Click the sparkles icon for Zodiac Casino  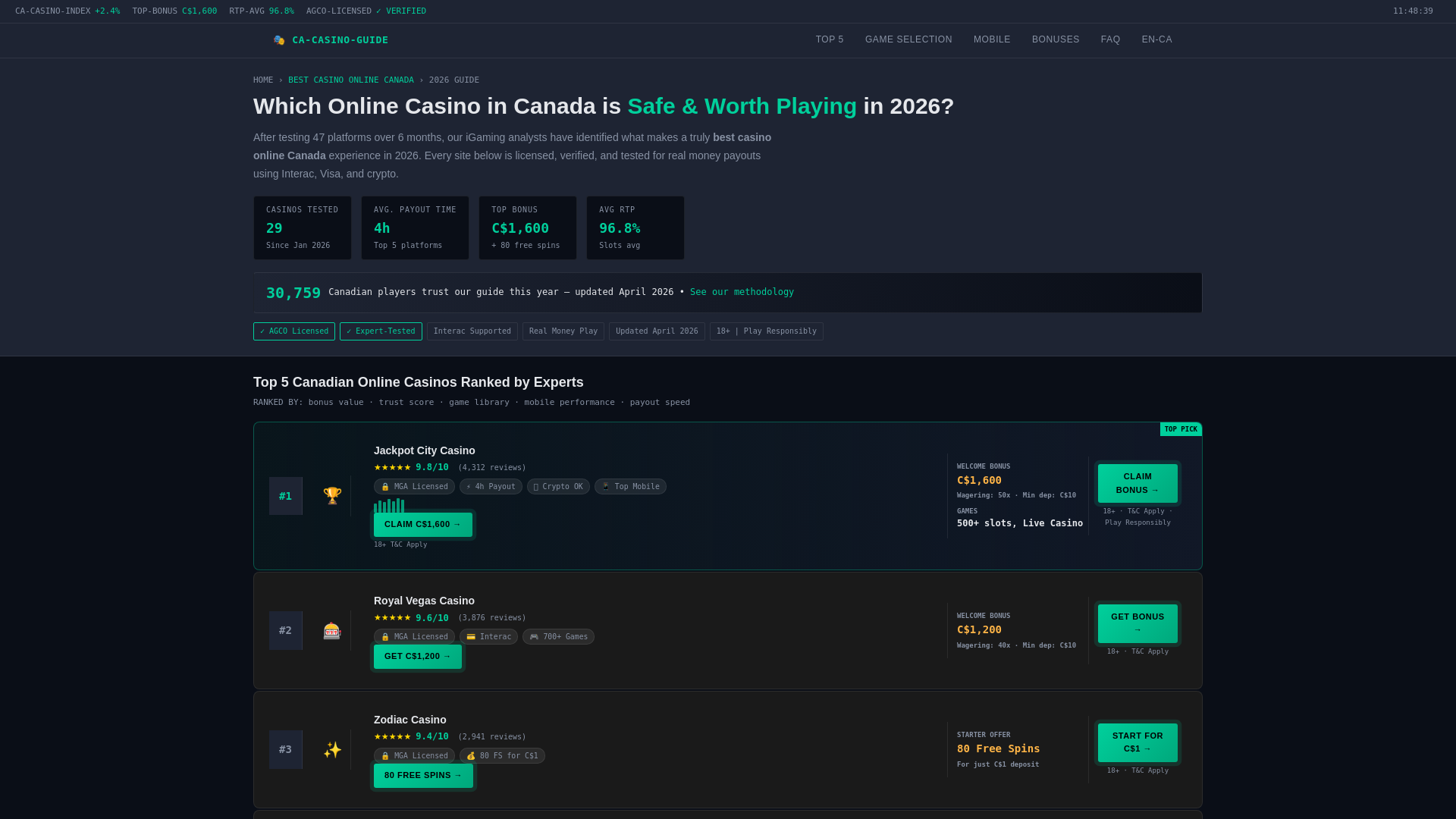pos(332,750)
